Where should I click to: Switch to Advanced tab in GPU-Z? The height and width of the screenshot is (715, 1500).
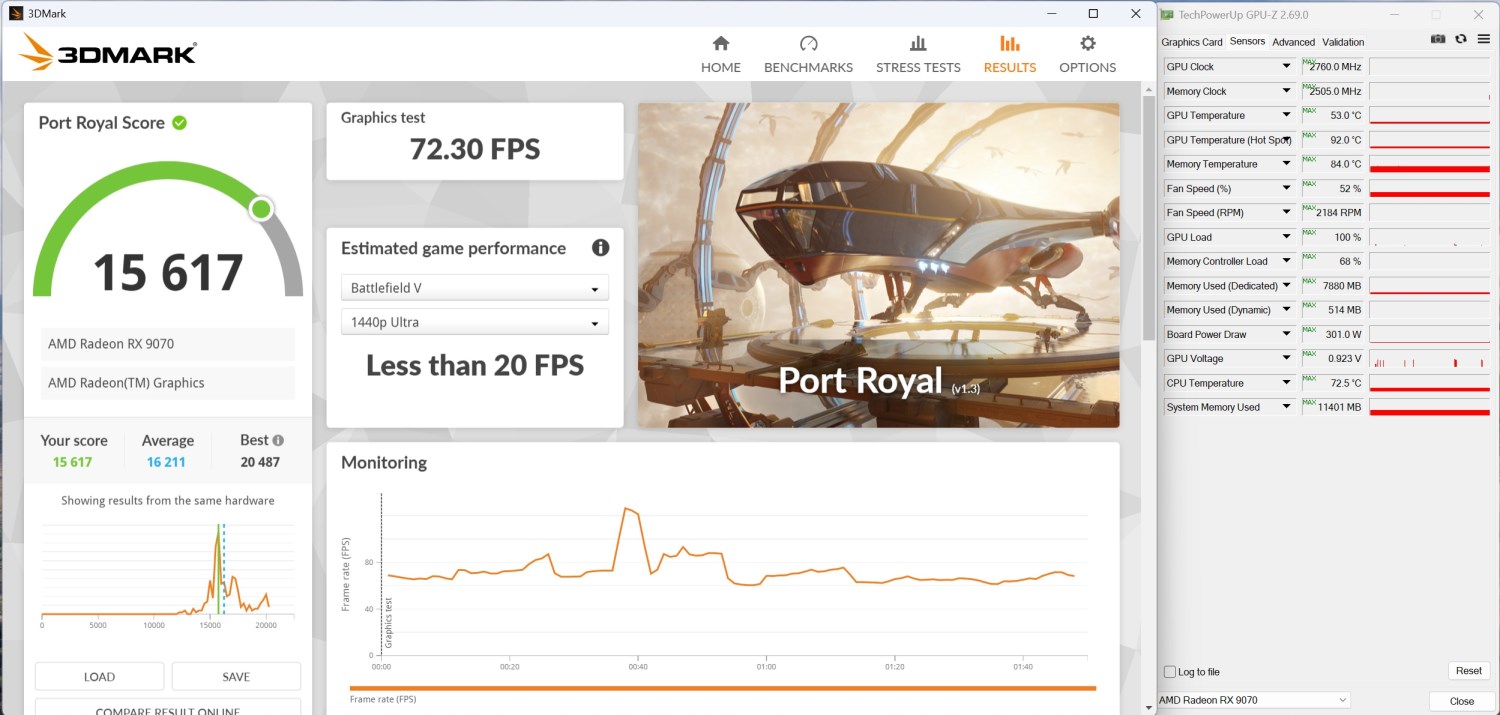[1293, 42]
